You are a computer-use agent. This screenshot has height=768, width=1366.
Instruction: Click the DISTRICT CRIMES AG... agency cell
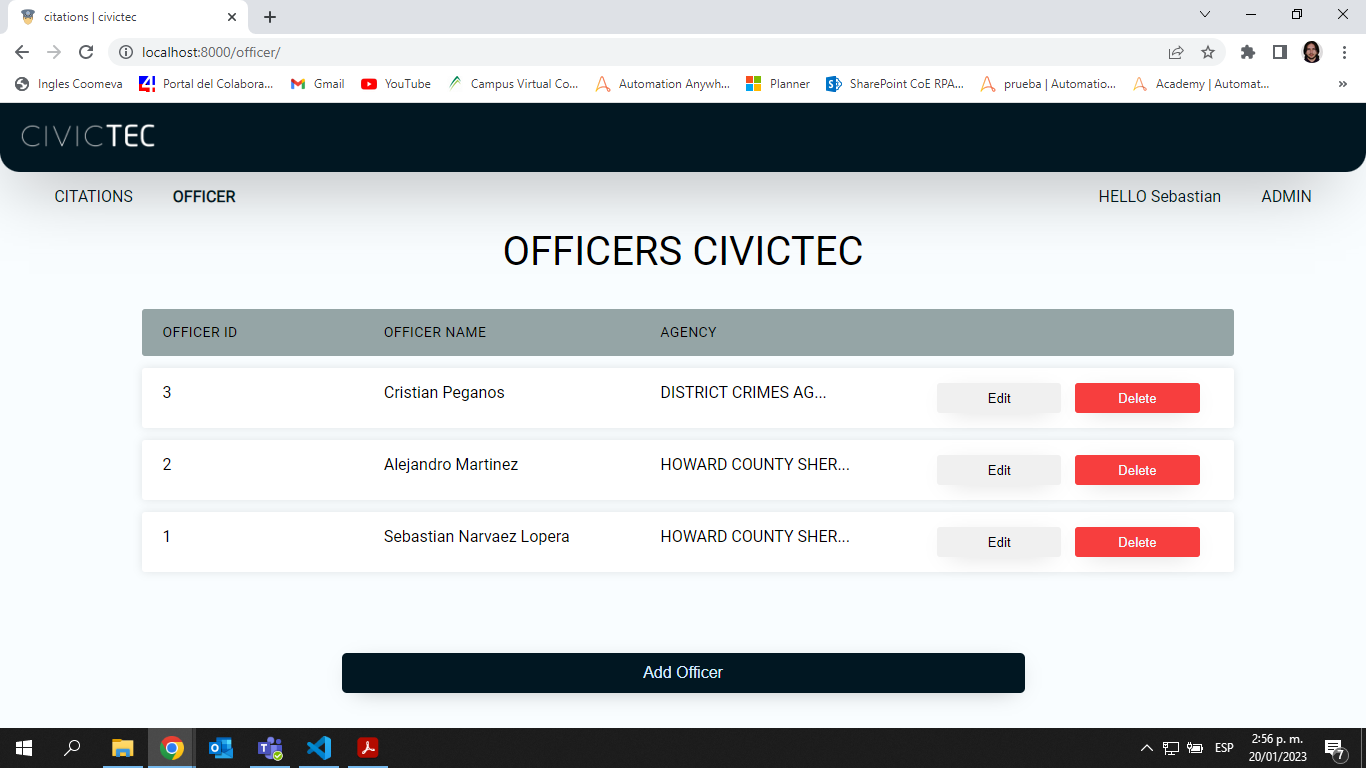743,392
